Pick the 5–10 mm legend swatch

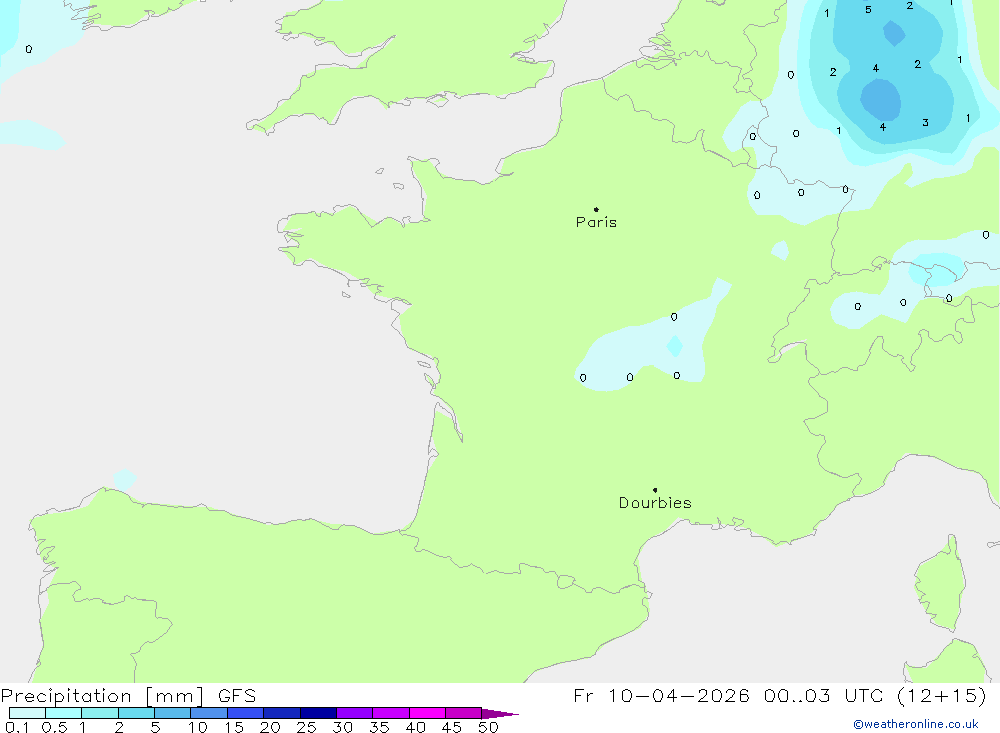point(173,713)
